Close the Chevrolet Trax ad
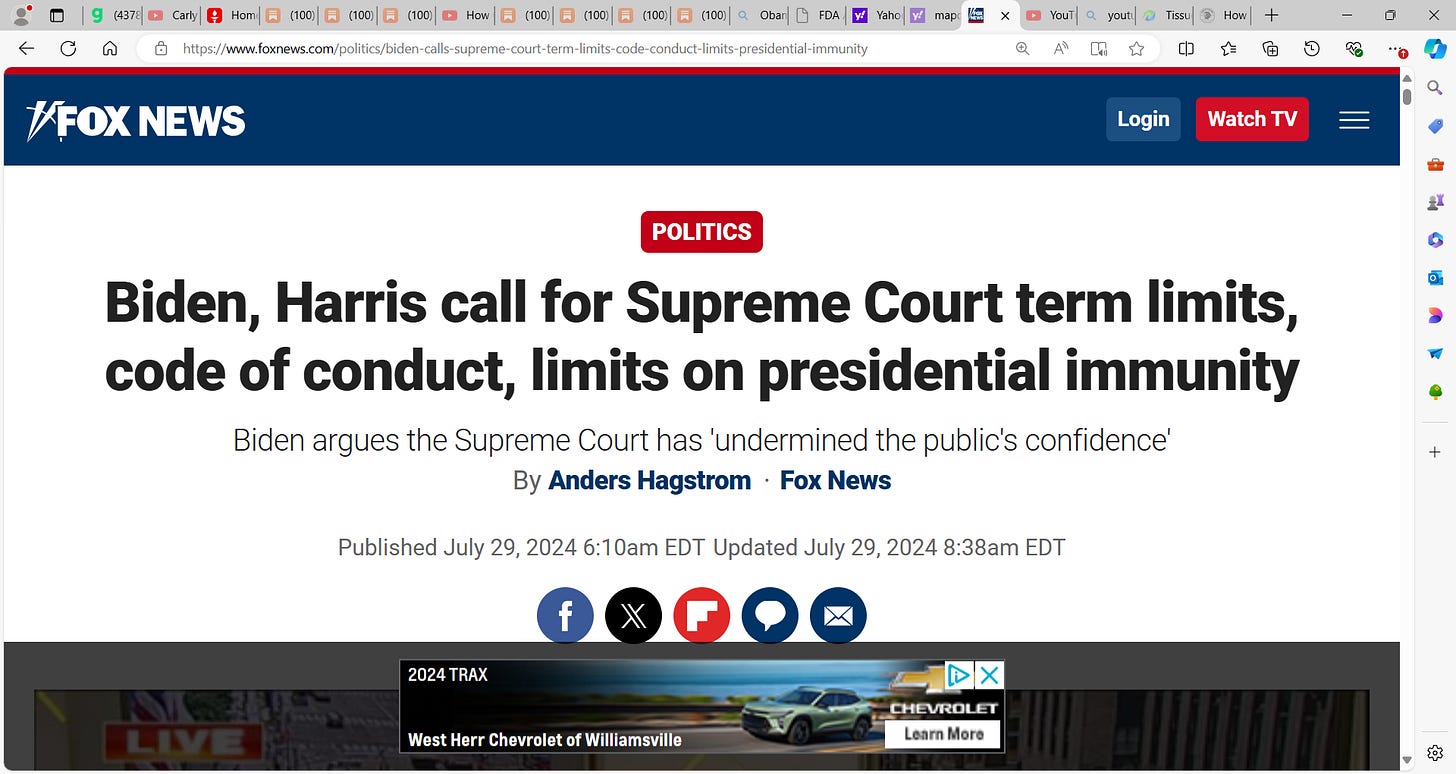The width and height of the screenshot is (1456, 774). click(988, 675)
